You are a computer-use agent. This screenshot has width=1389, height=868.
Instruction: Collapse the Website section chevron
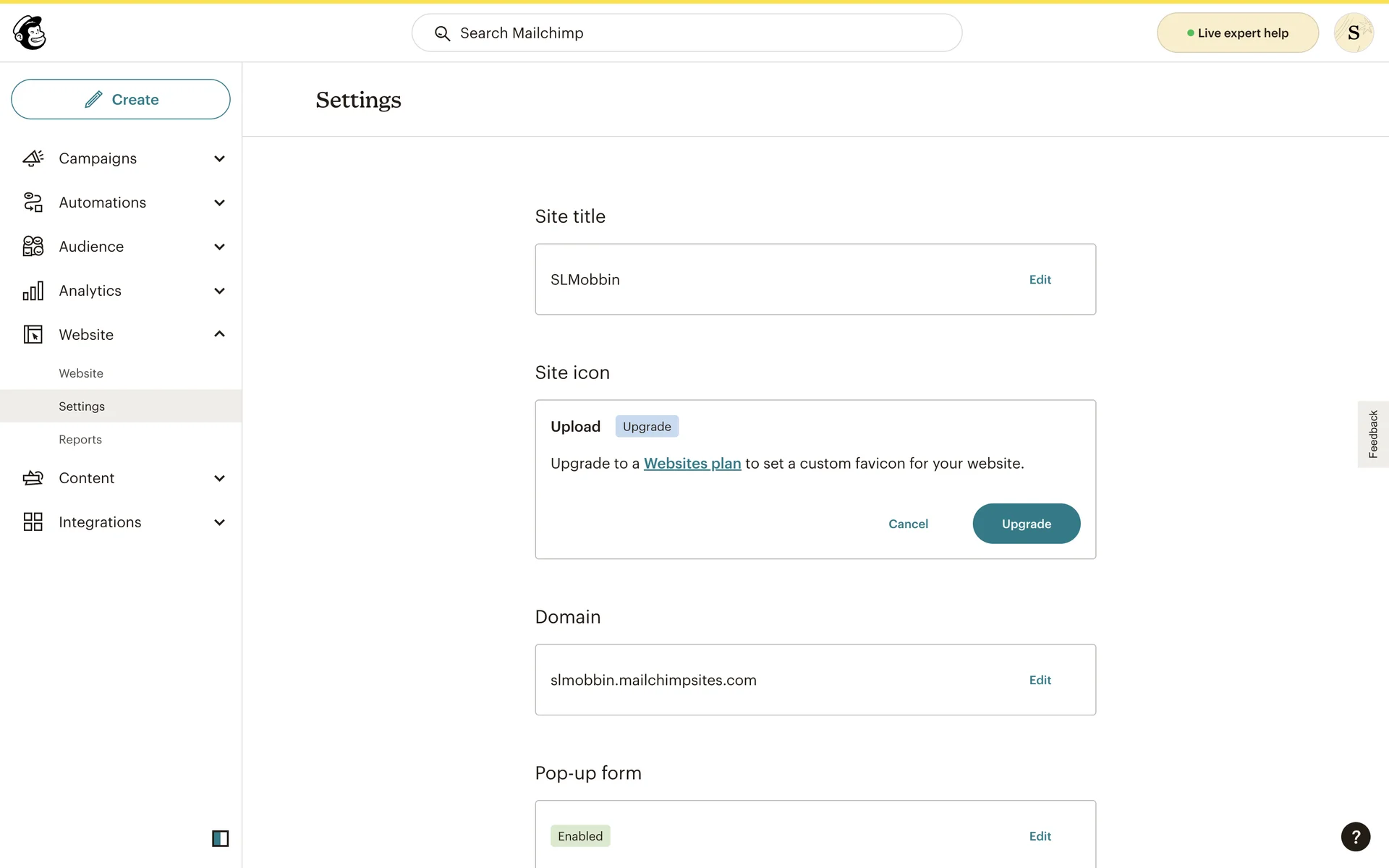[219, 334]
